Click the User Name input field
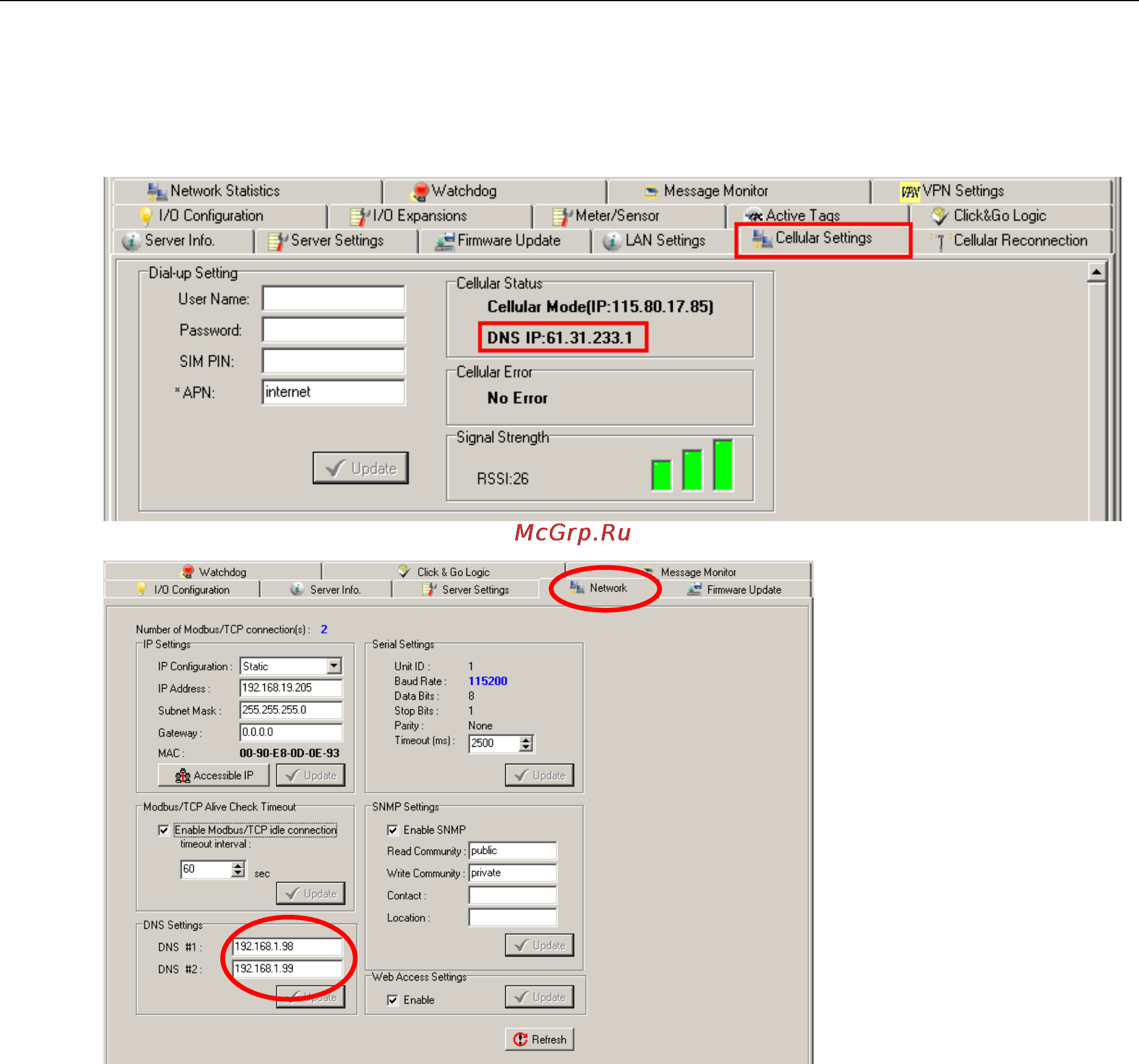The height and width of the screenshot is (1064, 1139). point(334,298)
